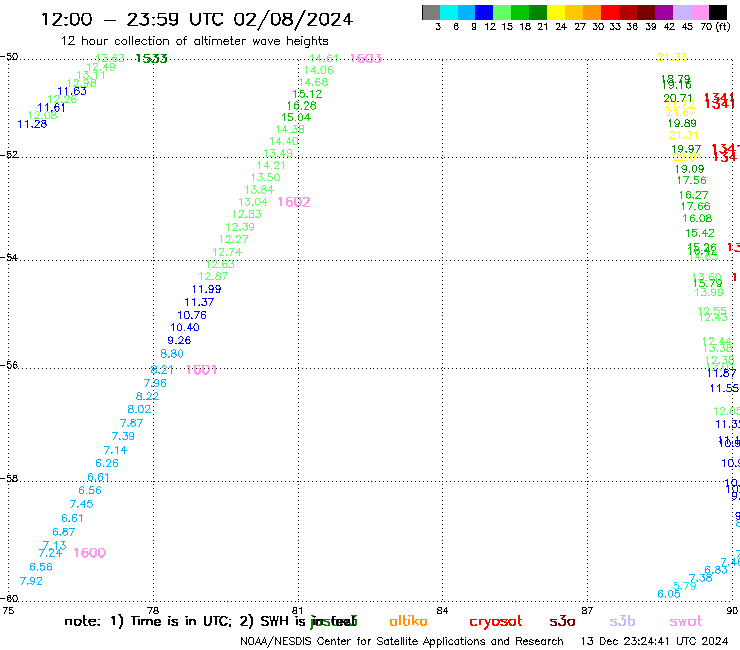Click wave height value "14.61"
740x650 pixels.
tap(324, 58)
